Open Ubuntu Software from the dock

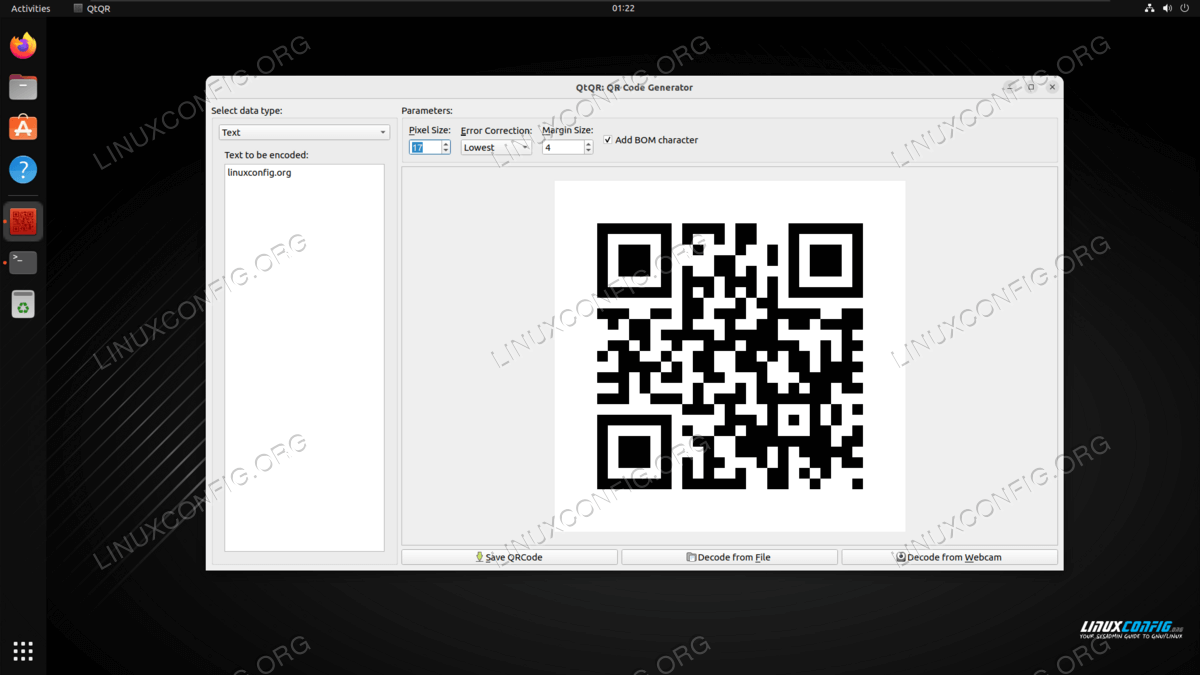tap(23, 128)
